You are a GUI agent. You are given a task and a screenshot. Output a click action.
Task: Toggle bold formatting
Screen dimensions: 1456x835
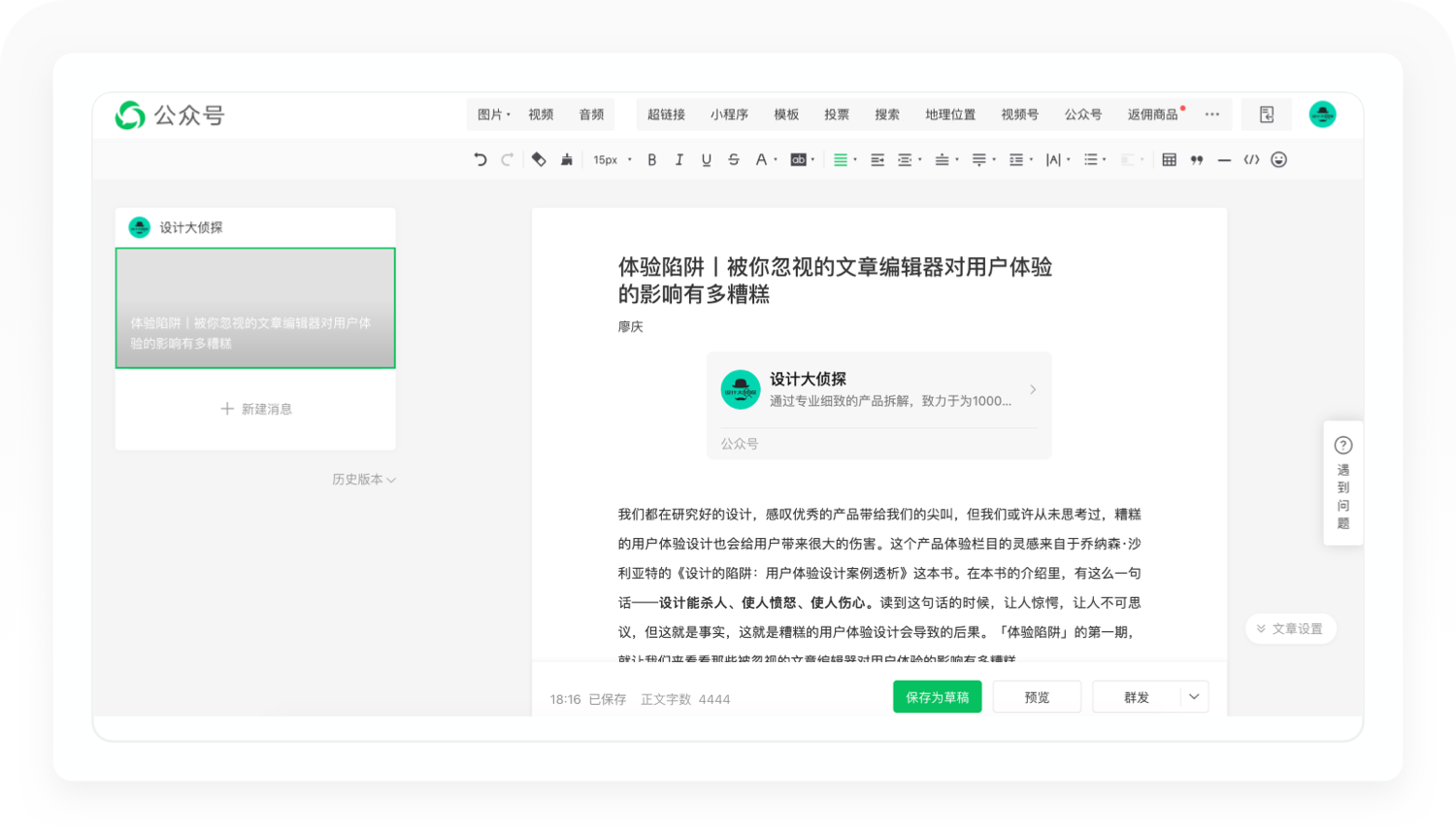click(x=652, y=160)
